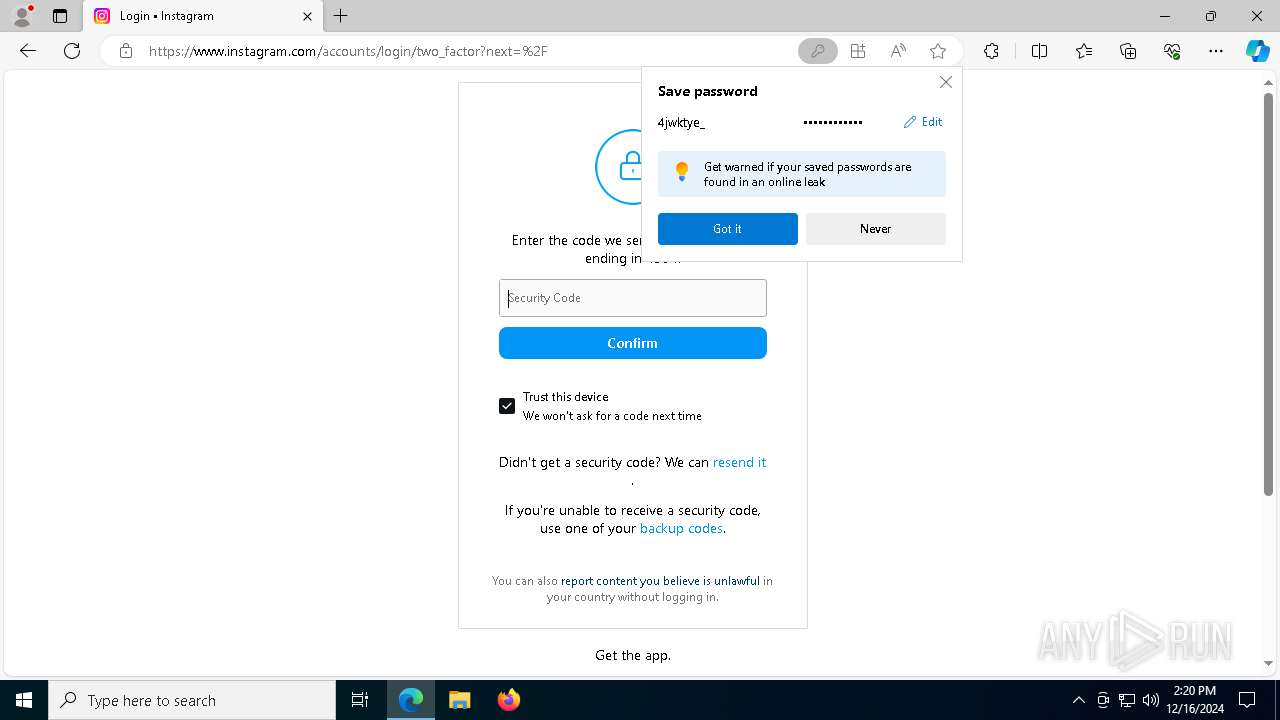The image size is (1280, 720).
Task: Open report content you believe is unlawful link
Action: pyautogui.click(x=660, y=581)
